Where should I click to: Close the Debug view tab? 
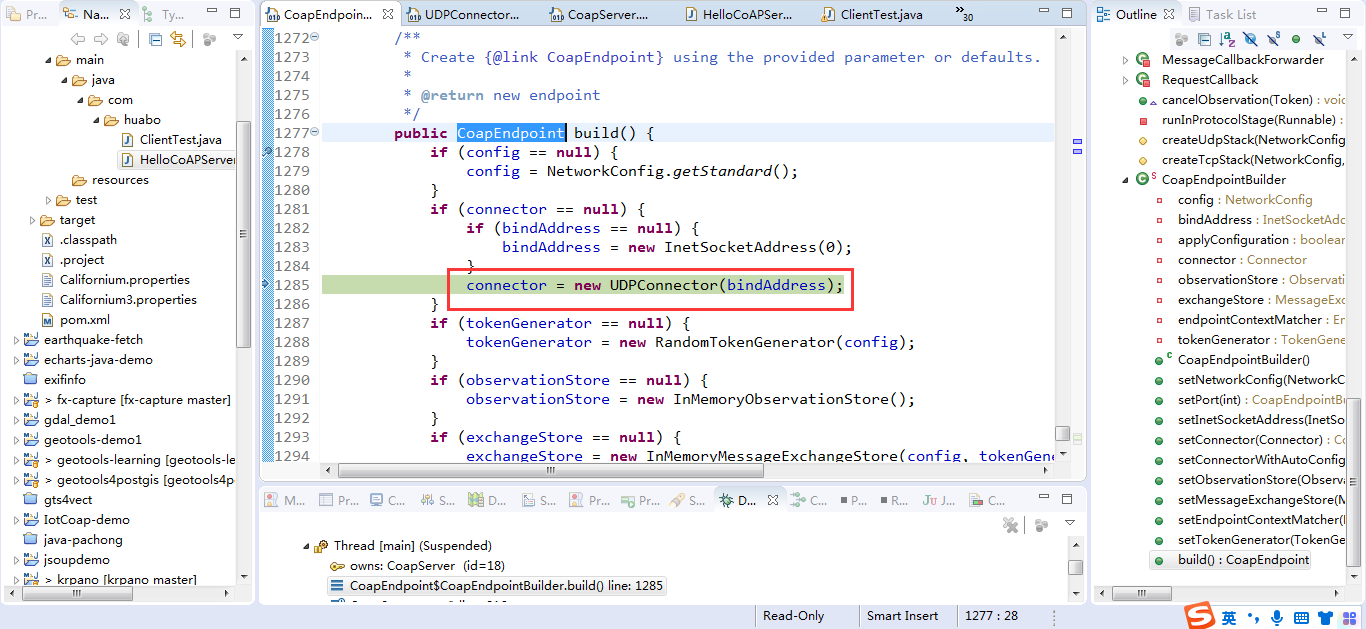point(772,501)
